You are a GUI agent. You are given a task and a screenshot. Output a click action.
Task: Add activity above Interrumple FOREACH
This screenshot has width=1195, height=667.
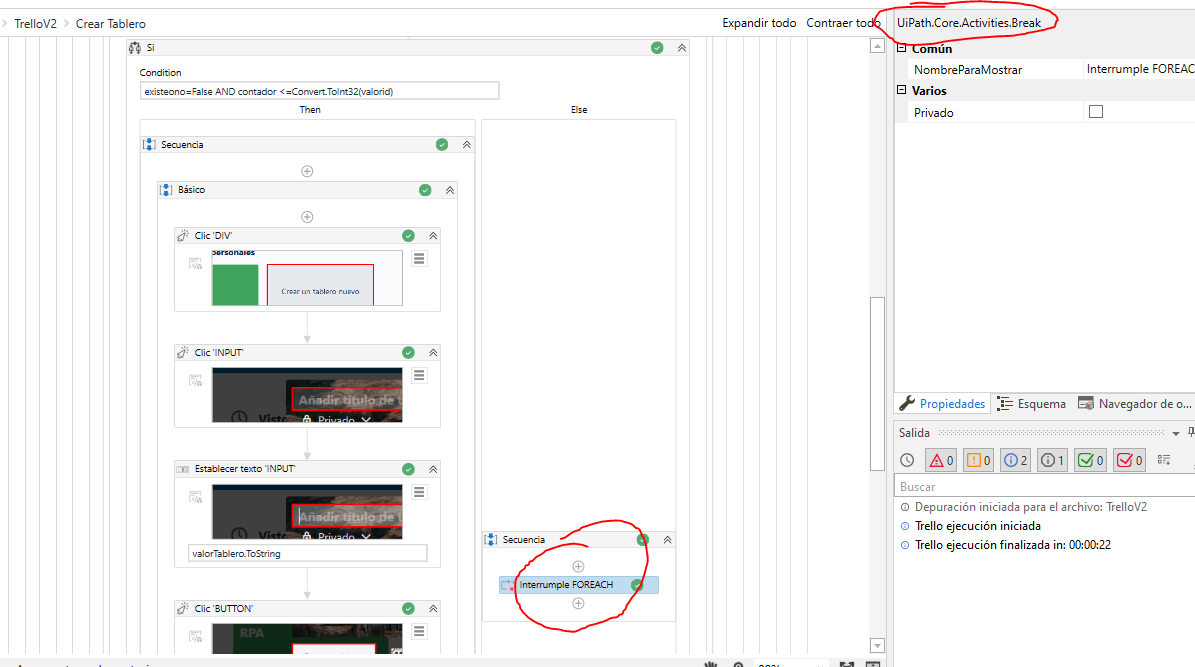pyautogui.click(x=578, y=566)
